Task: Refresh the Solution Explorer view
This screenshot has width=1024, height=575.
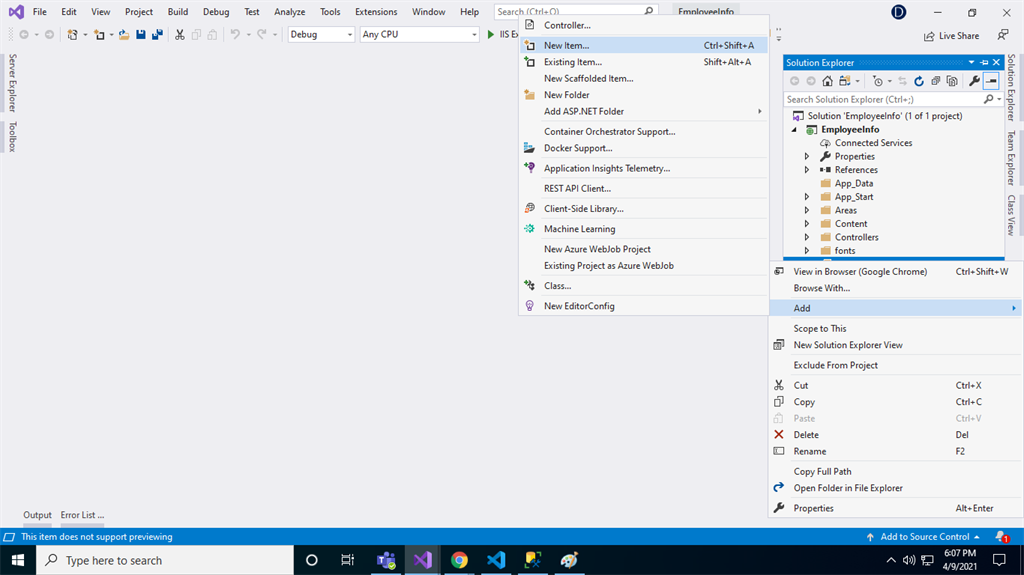Action: [x=918, y=81]
